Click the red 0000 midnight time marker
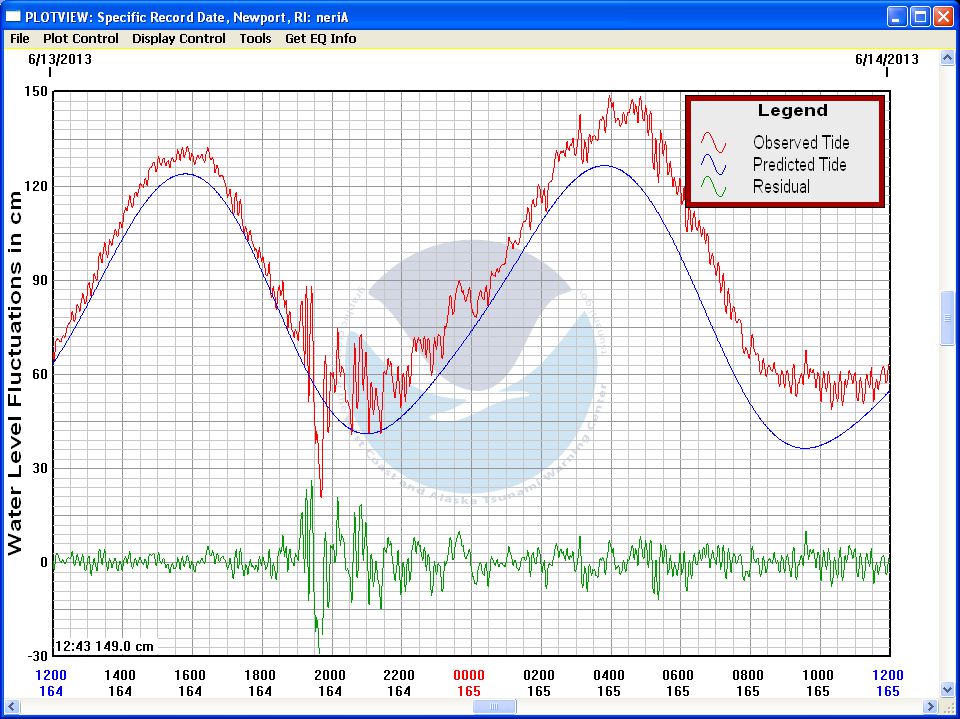Viewport: 960px width, 719px height. click(x=469, y=676)
